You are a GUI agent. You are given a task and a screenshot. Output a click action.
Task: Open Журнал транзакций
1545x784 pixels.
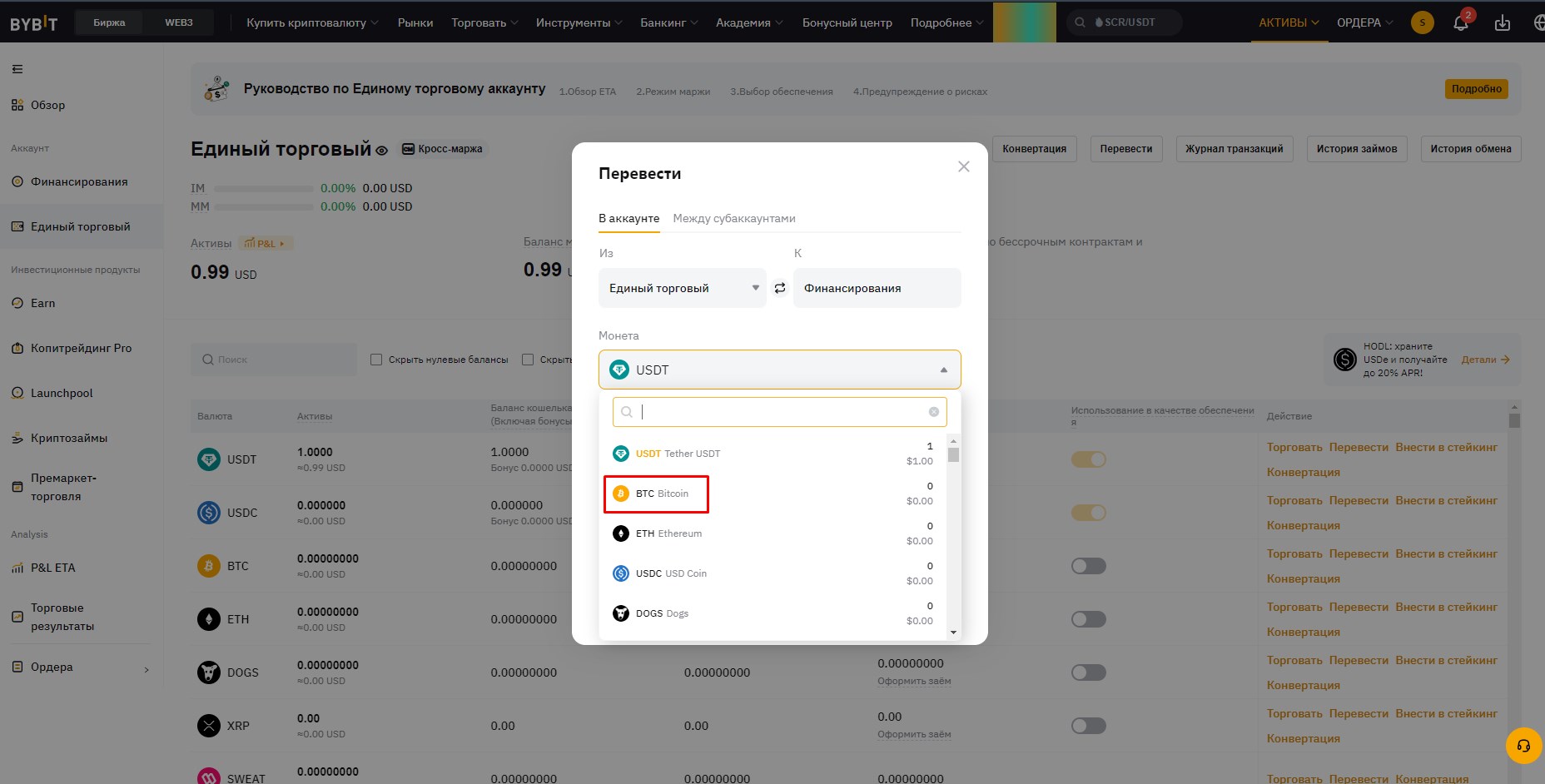pyautogui.click(x=1235, y=149)
